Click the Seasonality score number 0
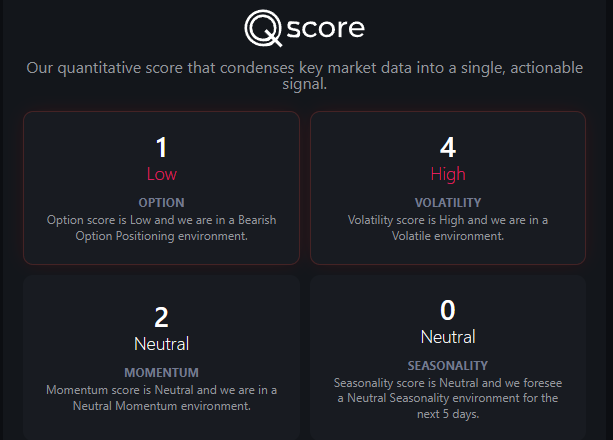613x440 pixels. (x=448, y=310)
